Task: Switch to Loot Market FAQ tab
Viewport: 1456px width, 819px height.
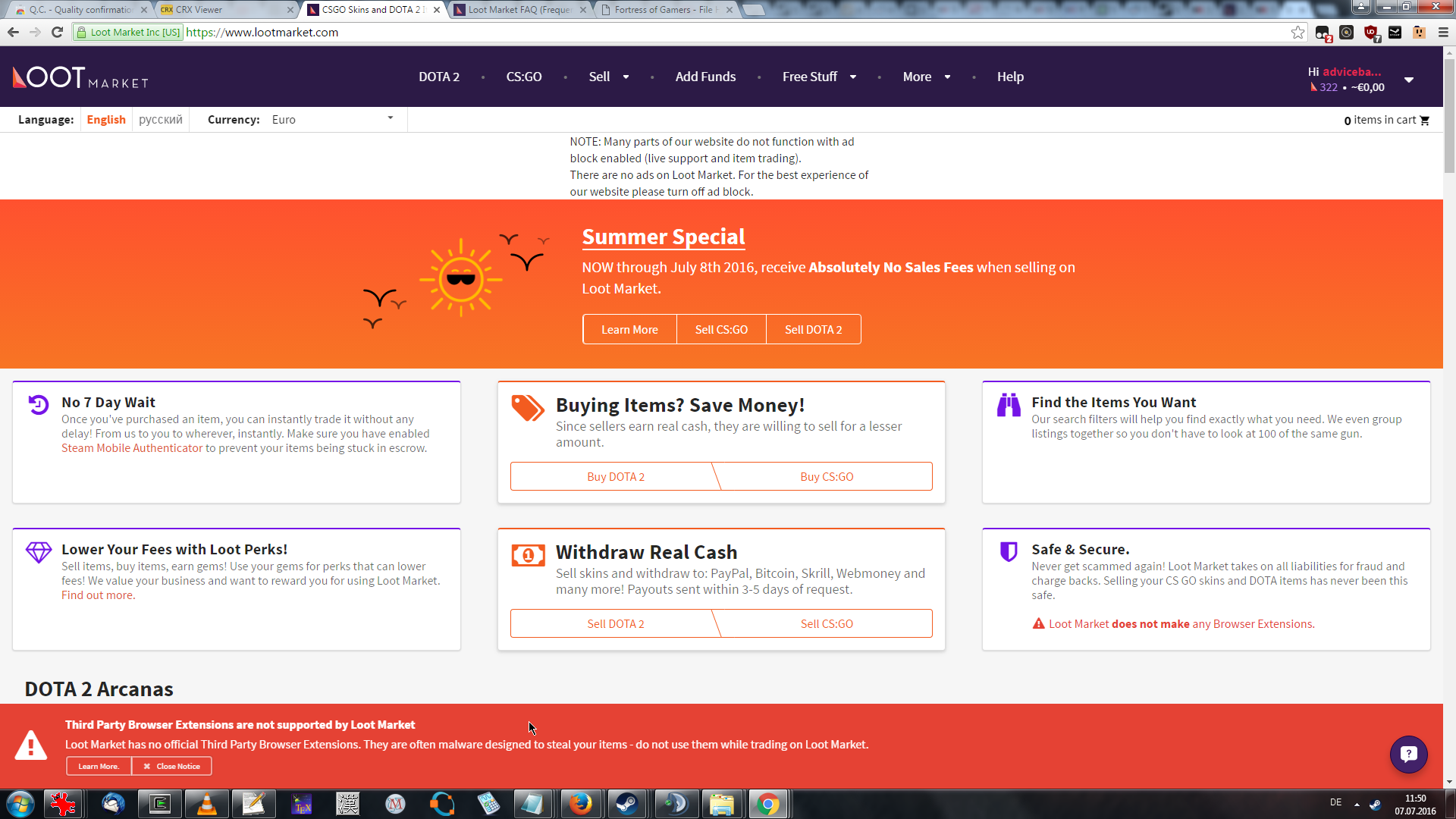Action: 519,10
